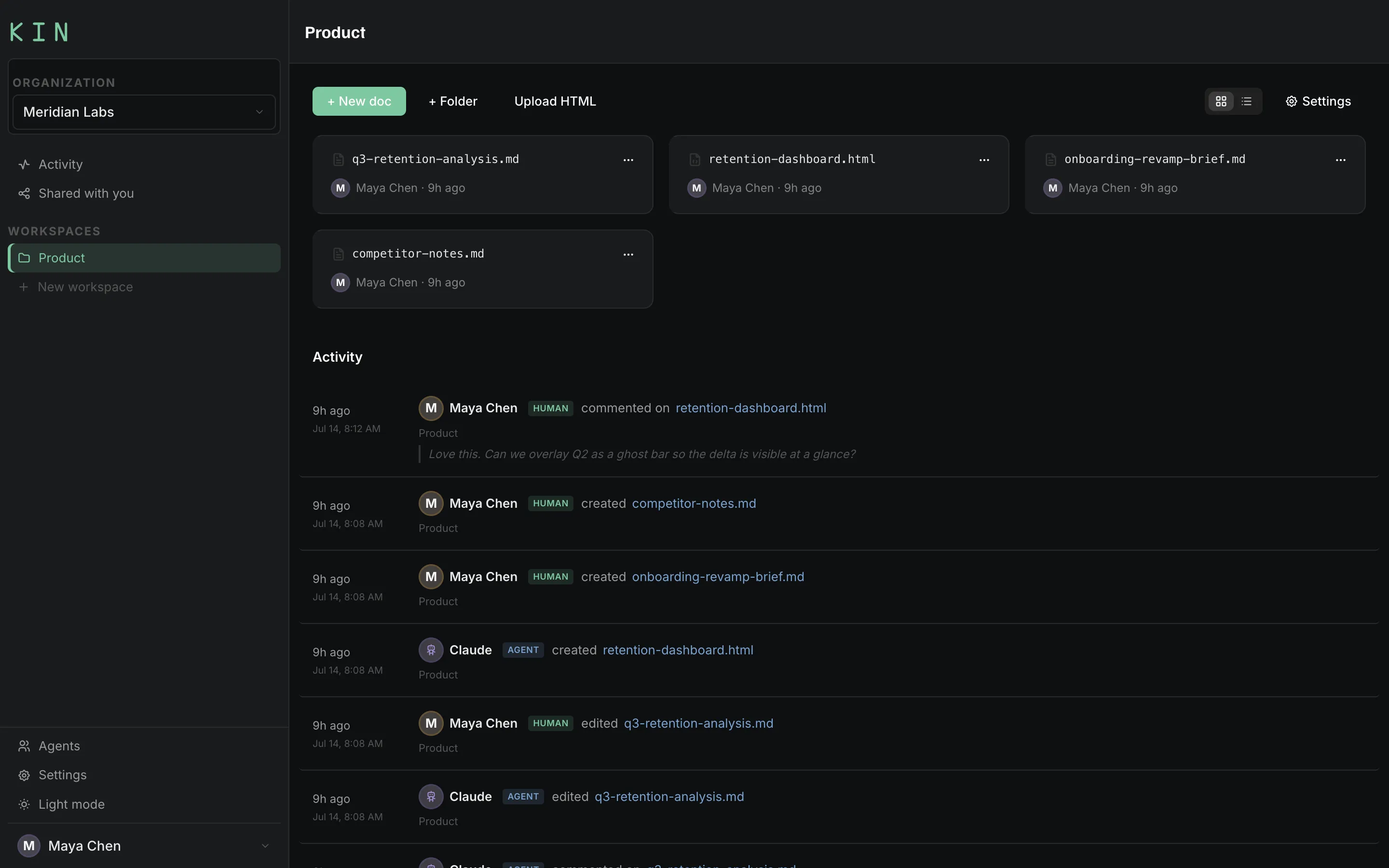The image size is (1389, 868).
Task: Click the 'Jul 14, 8:12 AM' timestamp
Action: [346, 429]
